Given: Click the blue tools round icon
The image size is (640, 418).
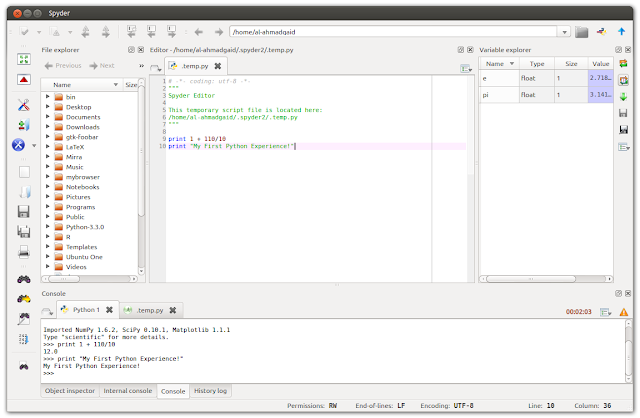Looking at the screenshot, I should [x=18, y=145].
